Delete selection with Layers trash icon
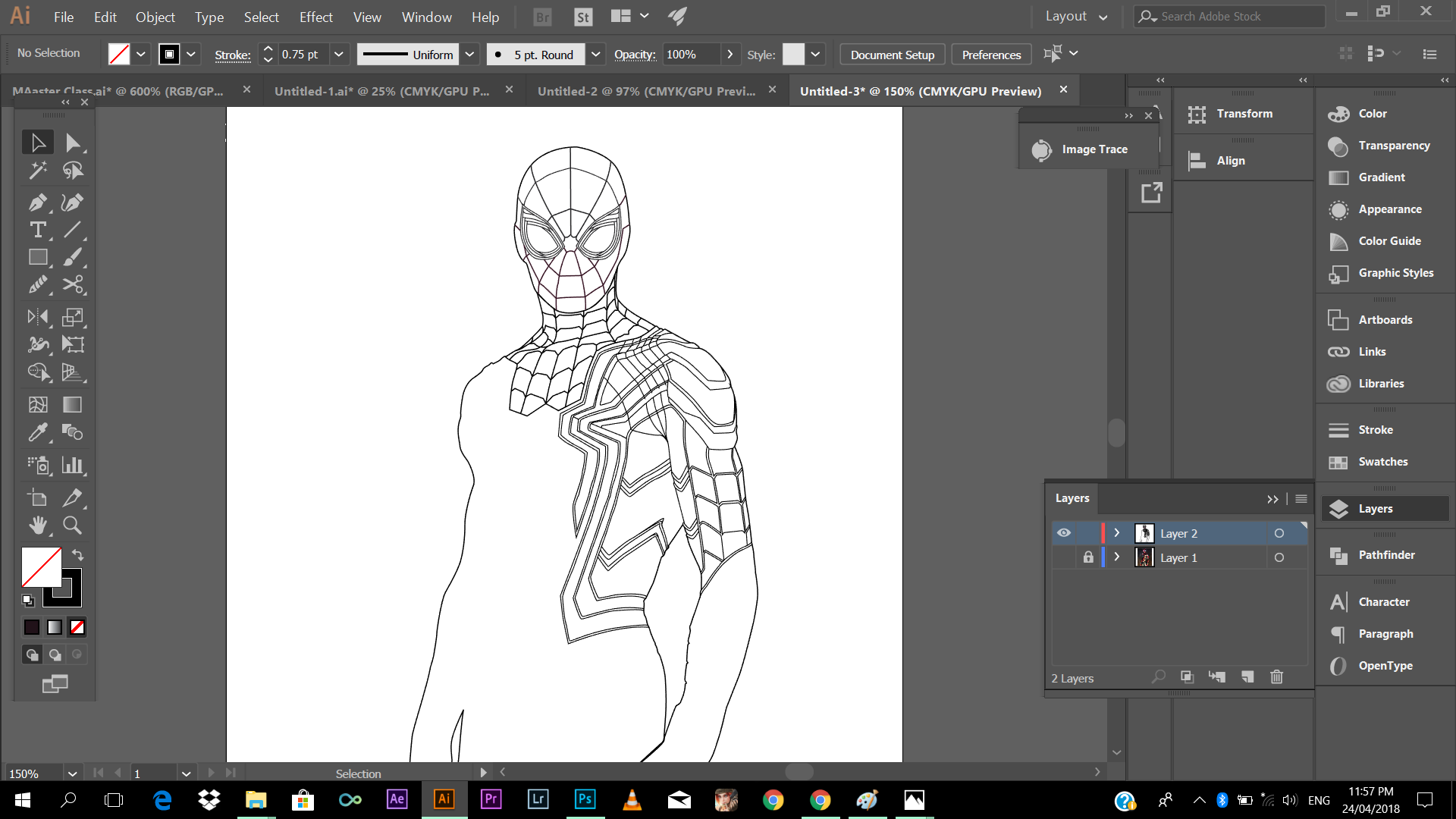 [x=1277, y=677]
